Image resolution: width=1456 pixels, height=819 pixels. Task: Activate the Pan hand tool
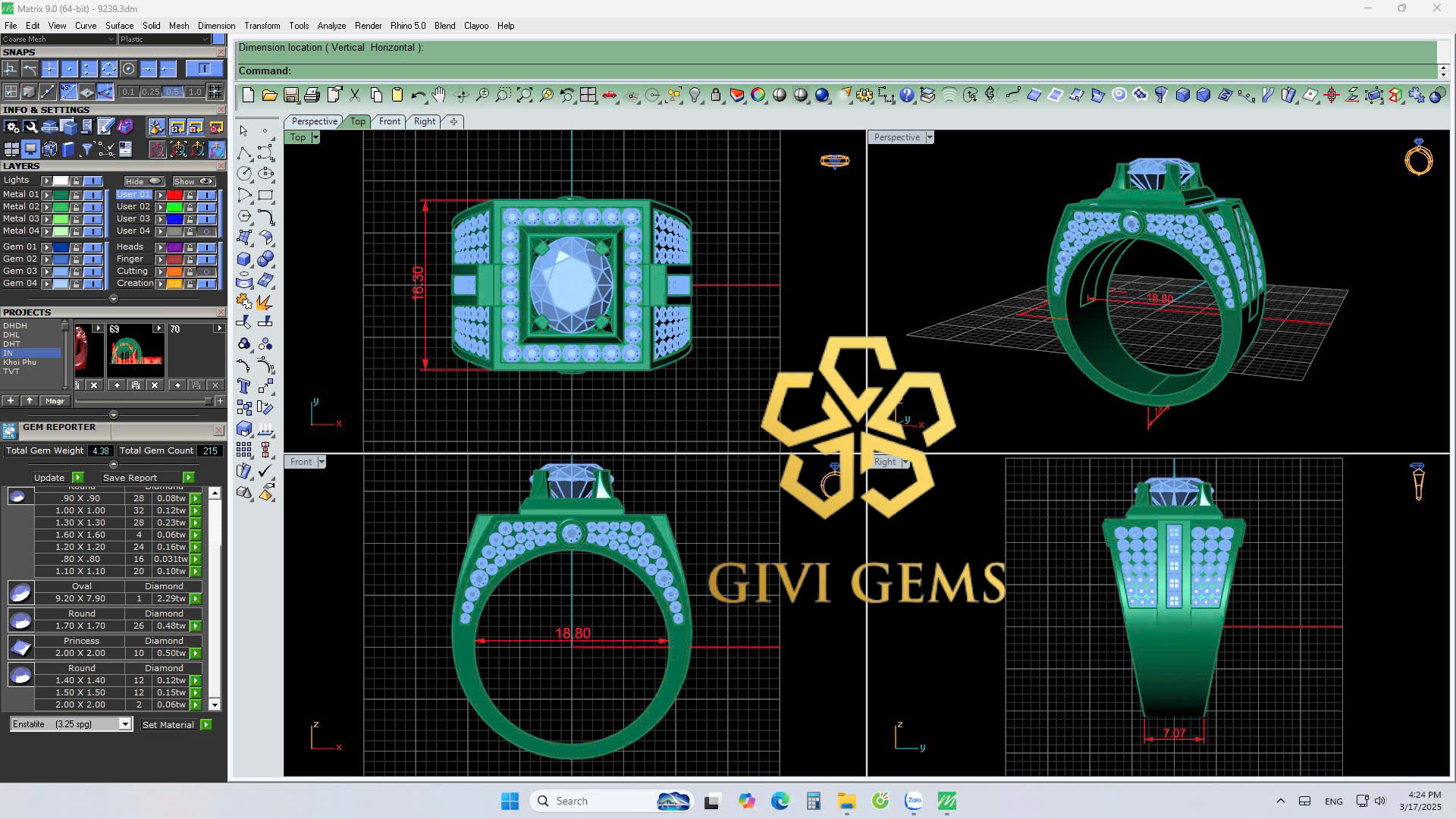[439, 95]
